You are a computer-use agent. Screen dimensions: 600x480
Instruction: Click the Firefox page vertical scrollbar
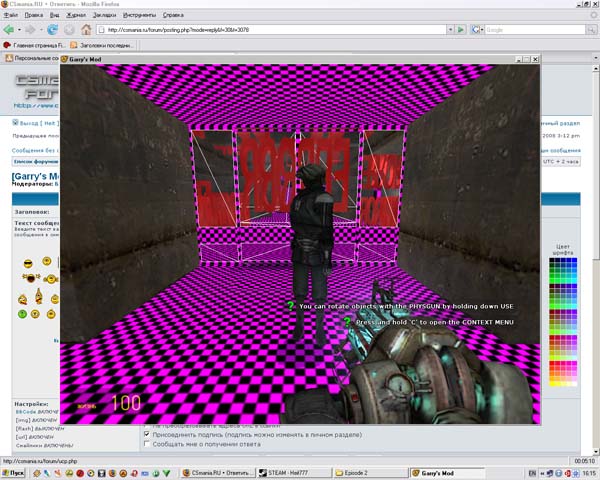pos(596,260)
